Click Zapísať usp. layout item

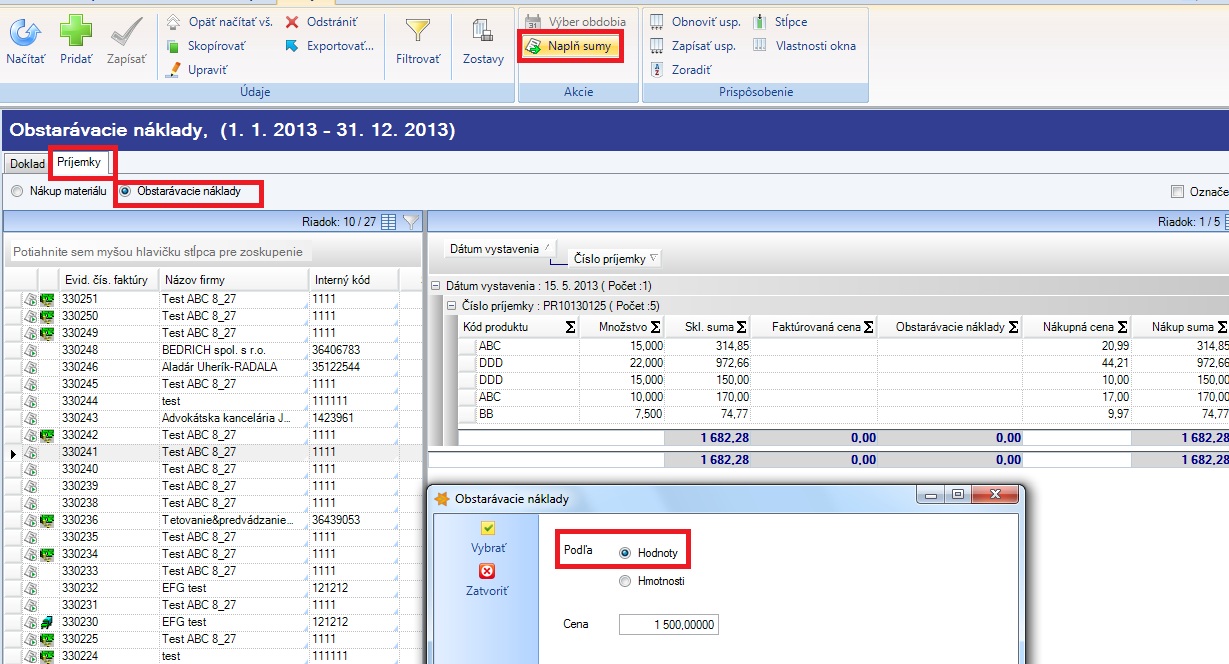click(x=693, y=45)
